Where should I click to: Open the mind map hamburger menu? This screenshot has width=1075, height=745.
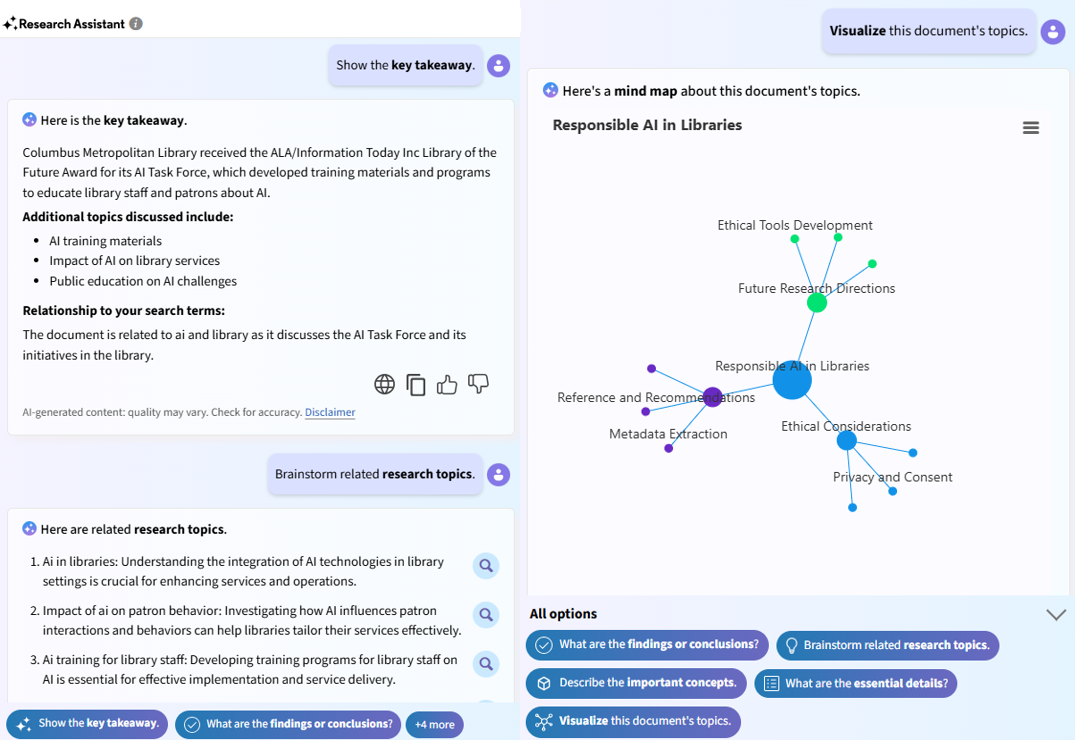pyautogui.click(x=1031, y=127)
